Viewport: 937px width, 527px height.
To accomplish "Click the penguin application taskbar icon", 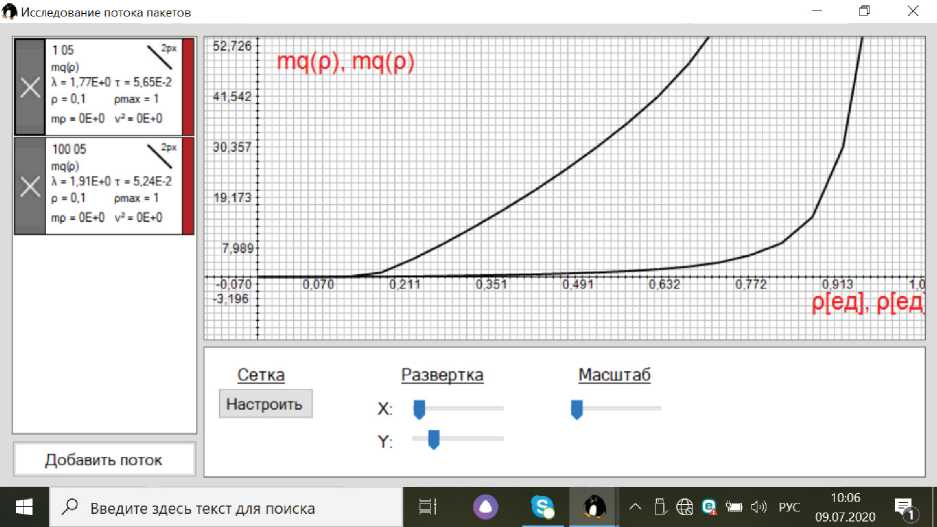I will (x=594, y=507).
